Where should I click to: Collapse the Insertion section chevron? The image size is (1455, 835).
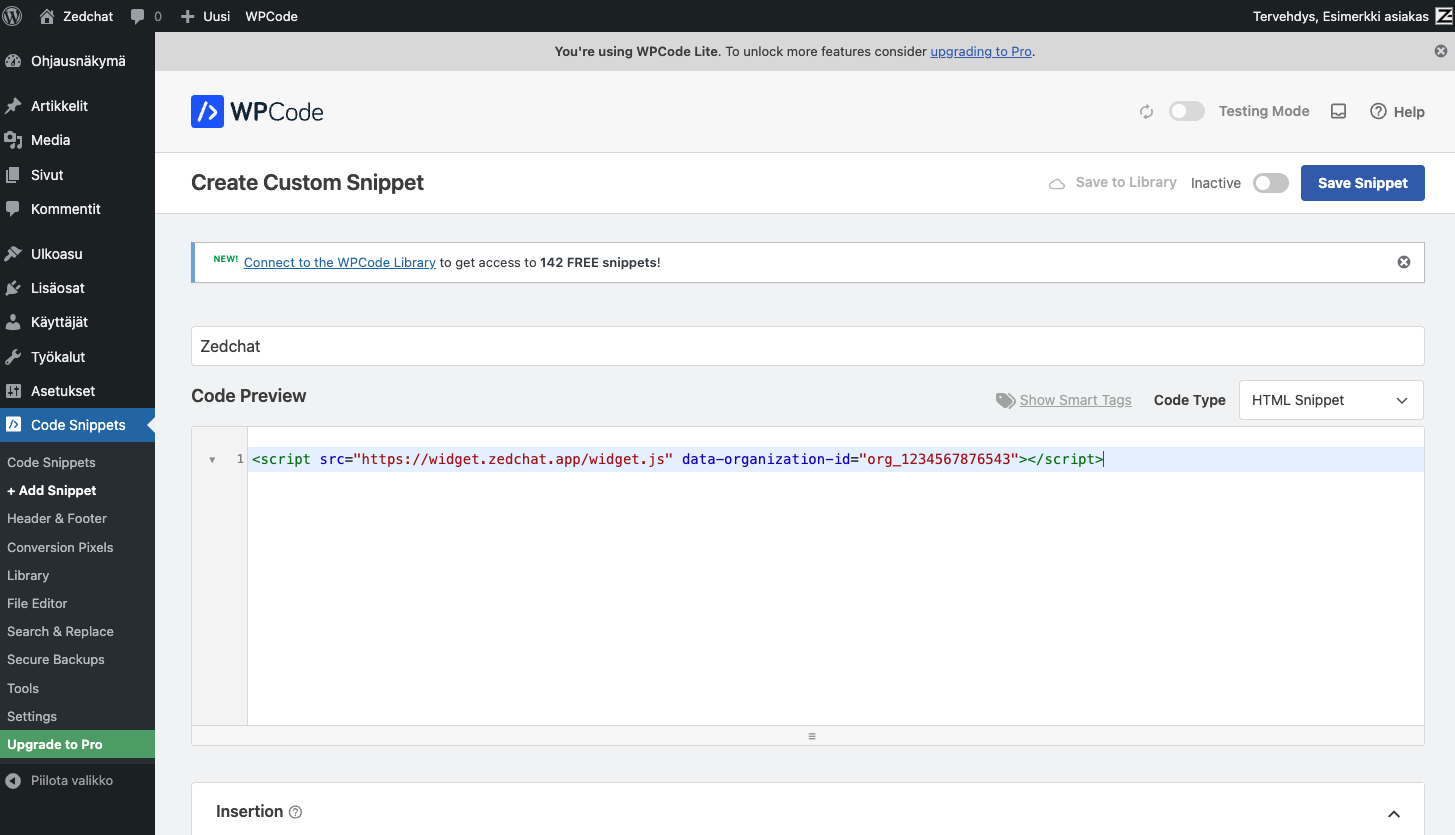[1394, 814]
